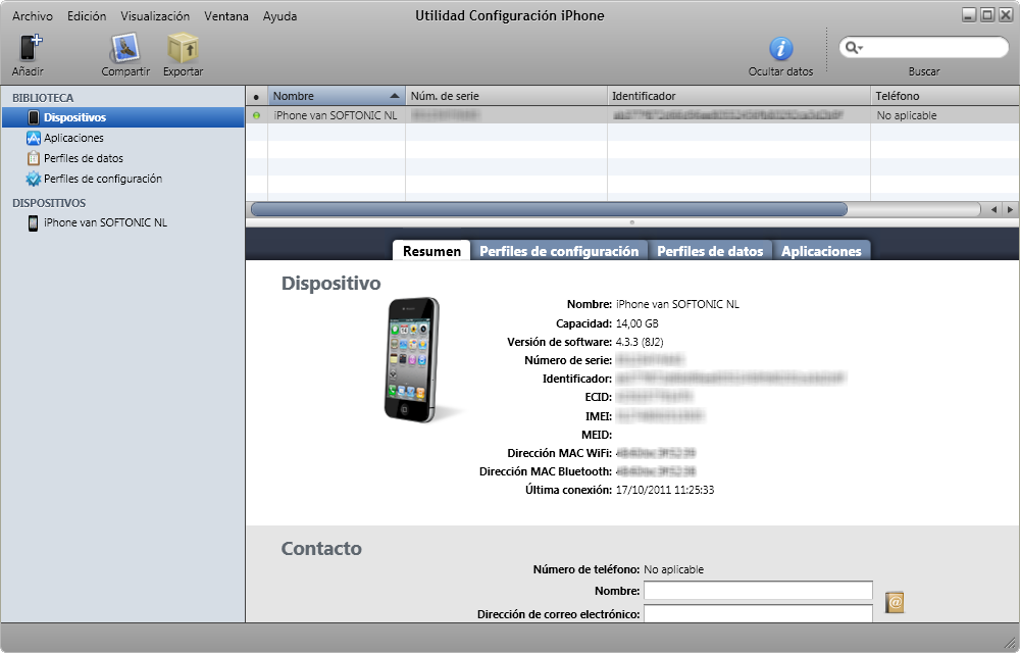This screenshot has width=1020, height=653.
Task: Switch to the Aplicaciones tab
Action: pos(821,251)
